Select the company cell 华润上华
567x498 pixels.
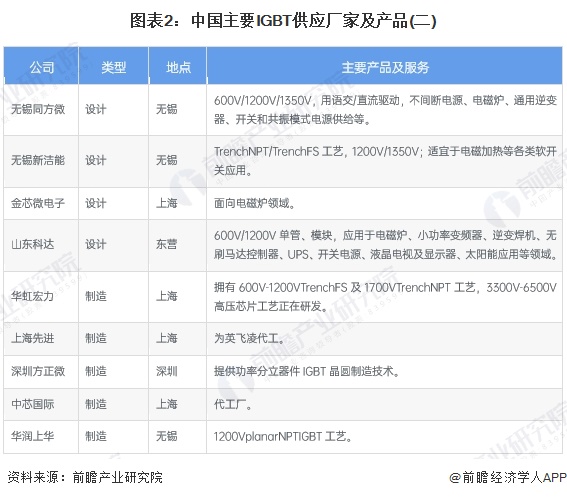33,436
